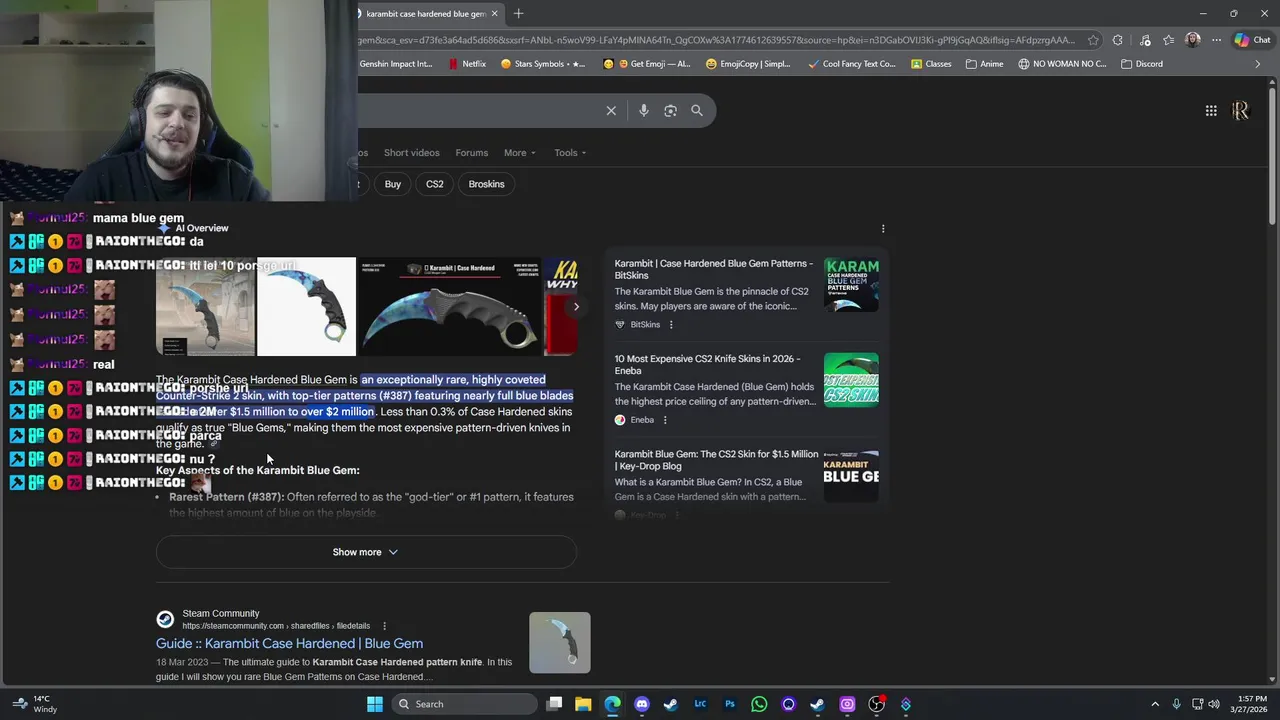Open the volume control in the system tray
This screenshot has height=720, width=1280.
(1214, 704)
